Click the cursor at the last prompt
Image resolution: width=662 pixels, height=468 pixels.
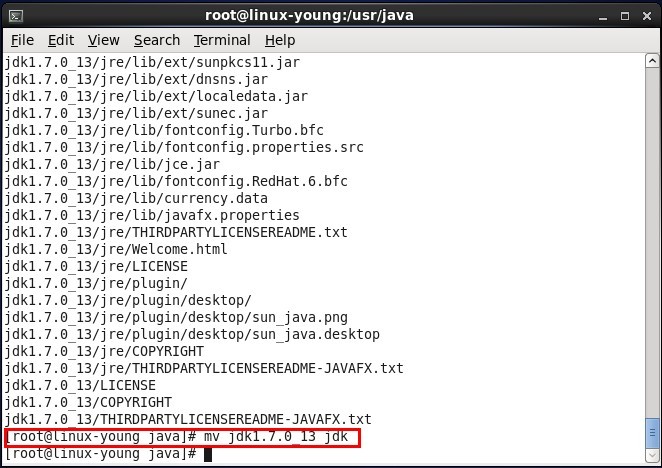(x=208, y=454)
